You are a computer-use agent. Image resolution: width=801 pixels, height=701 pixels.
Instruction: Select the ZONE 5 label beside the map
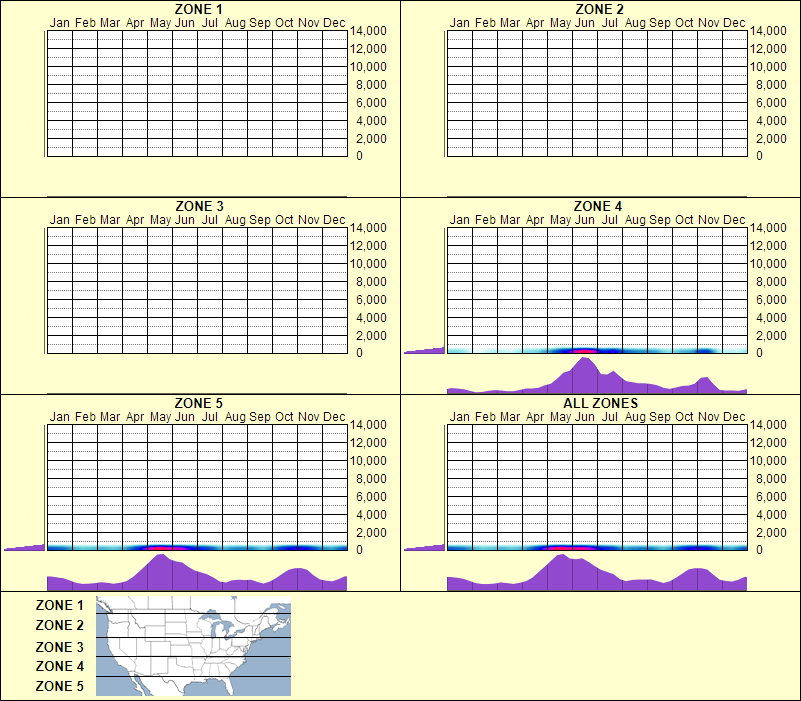click(60, 686)
